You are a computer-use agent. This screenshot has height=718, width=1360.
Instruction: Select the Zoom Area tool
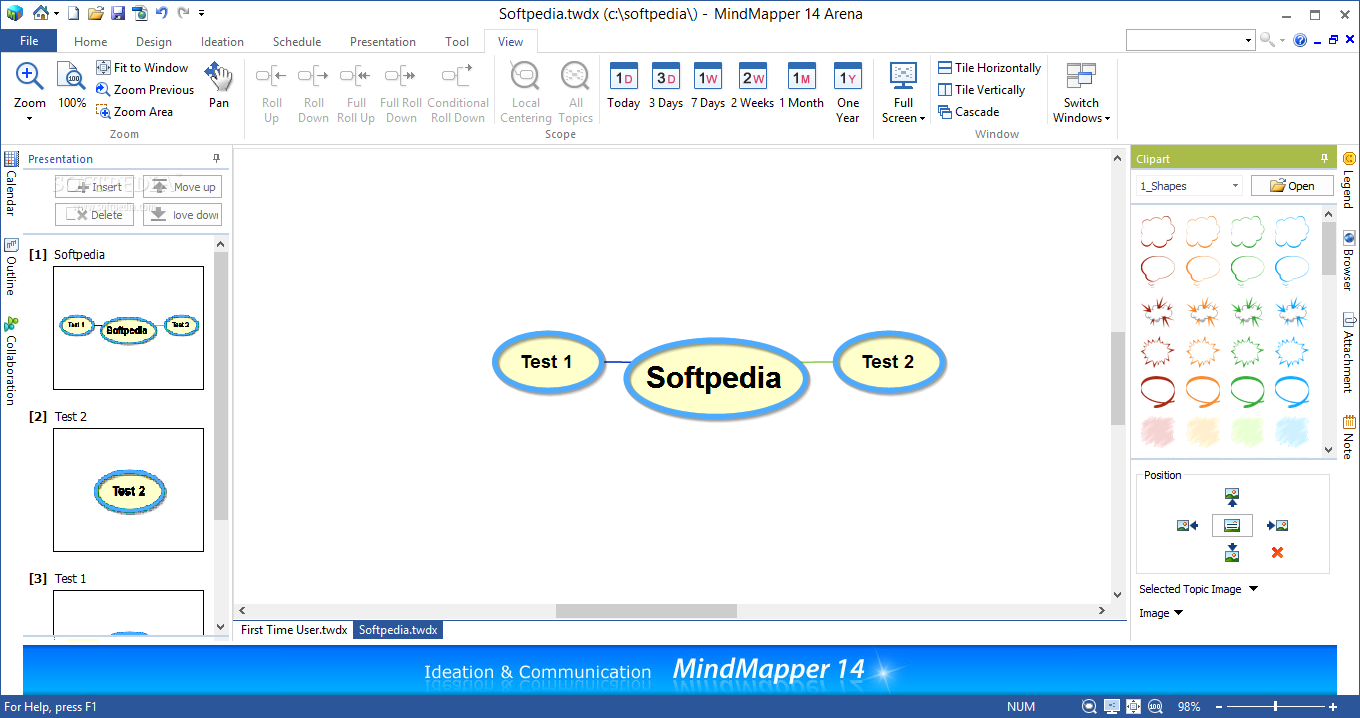pos(134,112)
